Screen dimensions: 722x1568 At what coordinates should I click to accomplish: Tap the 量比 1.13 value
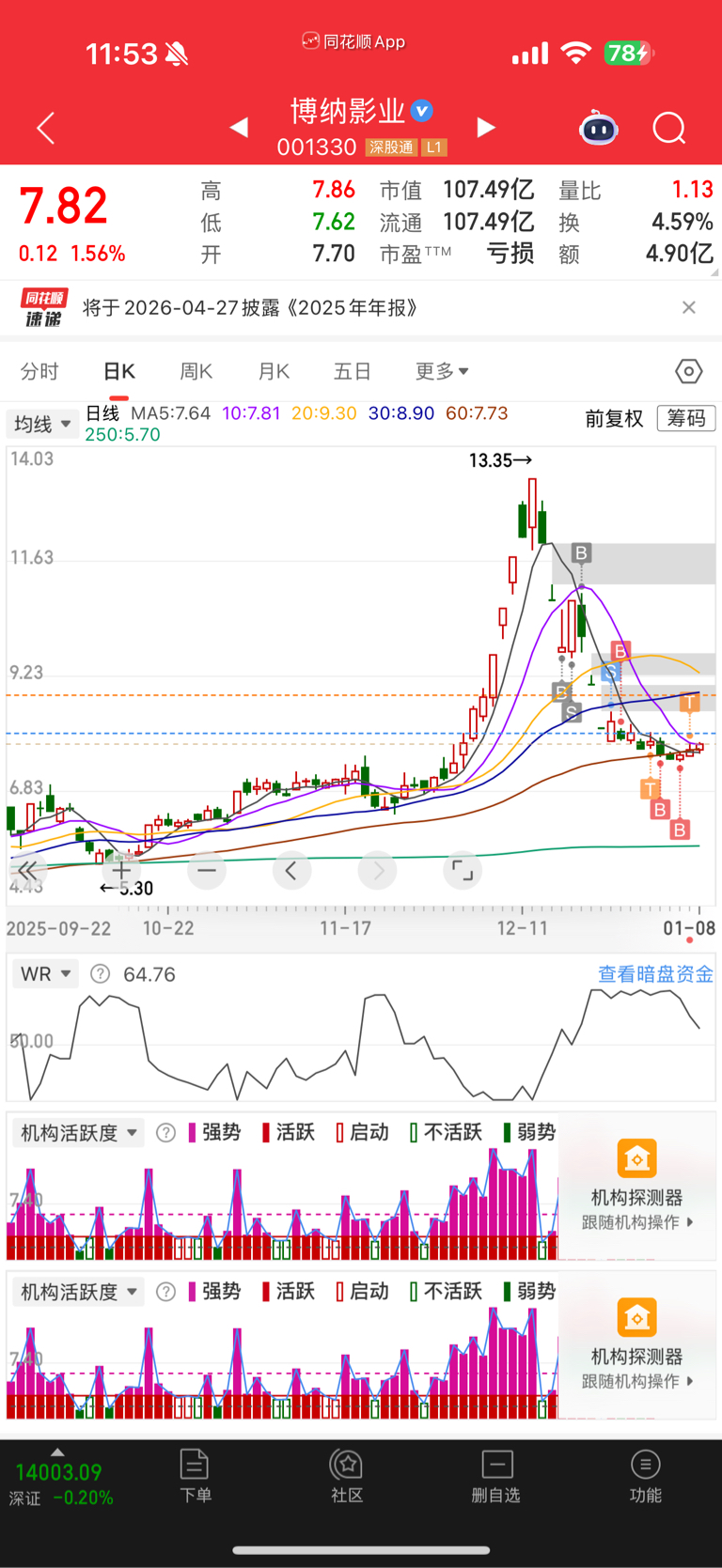(x=693, y=190)
